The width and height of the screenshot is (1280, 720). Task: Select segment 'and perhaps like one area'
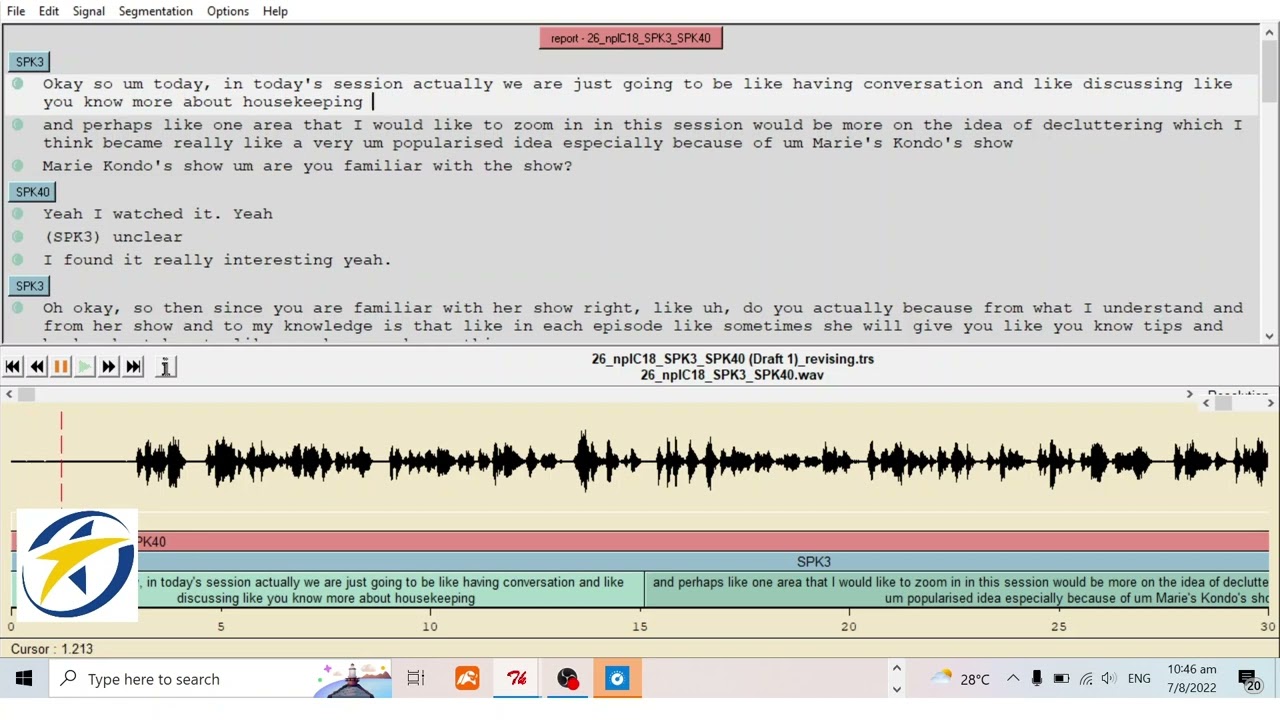click(x=957, y=590)
